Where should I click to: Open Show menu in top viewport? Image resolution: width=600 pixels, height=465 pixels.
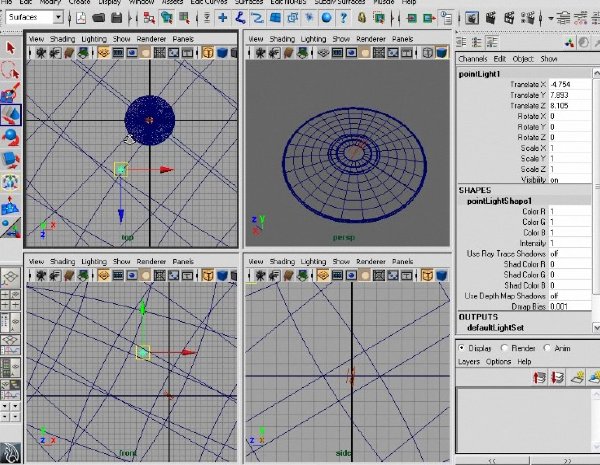point(121,39)
